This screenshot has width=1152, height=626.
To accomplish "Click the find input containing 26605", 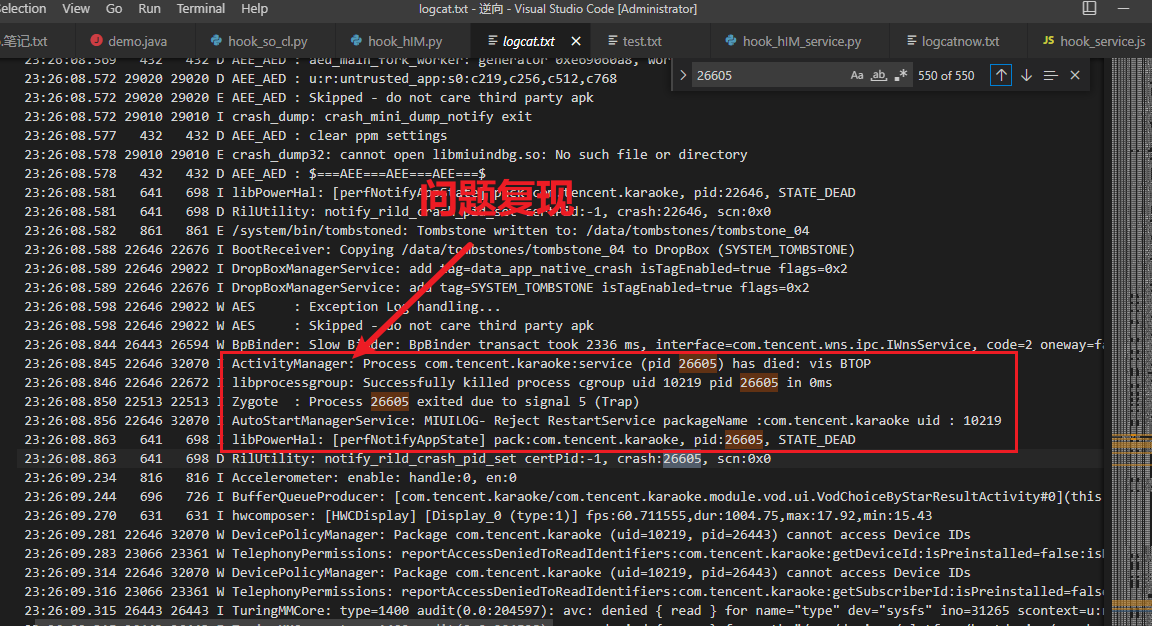I will click(x=768, y=75).
